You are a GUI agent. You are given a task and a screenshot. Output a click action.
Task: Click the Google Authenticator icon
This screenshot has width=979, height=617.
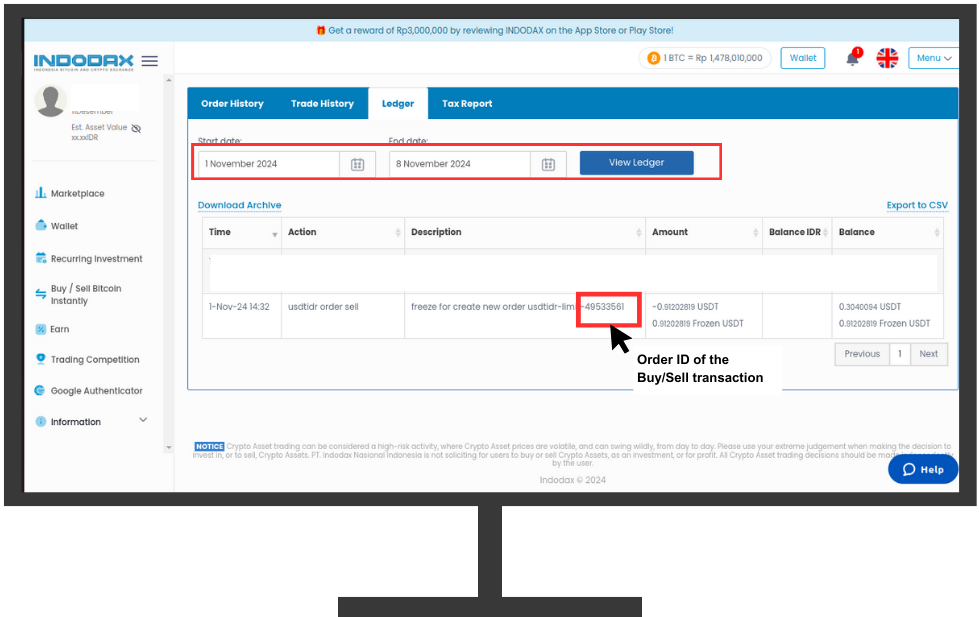pos(39,390)
